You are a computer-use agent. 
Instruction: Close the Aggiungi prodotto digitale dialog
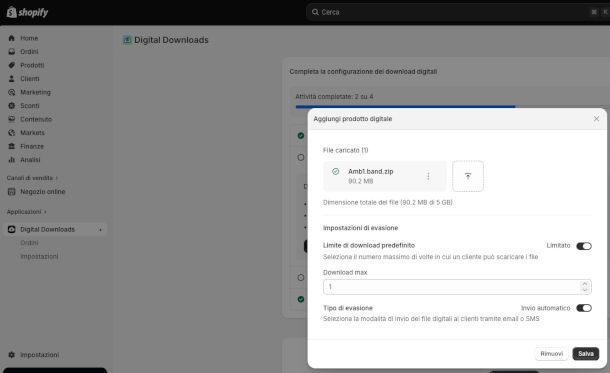pyautogui.click(x=596, y=119)
